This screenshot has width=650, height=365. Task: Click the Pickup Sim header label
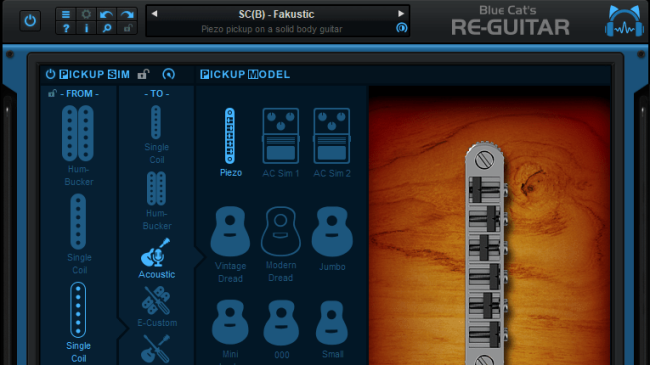point(95,74)
